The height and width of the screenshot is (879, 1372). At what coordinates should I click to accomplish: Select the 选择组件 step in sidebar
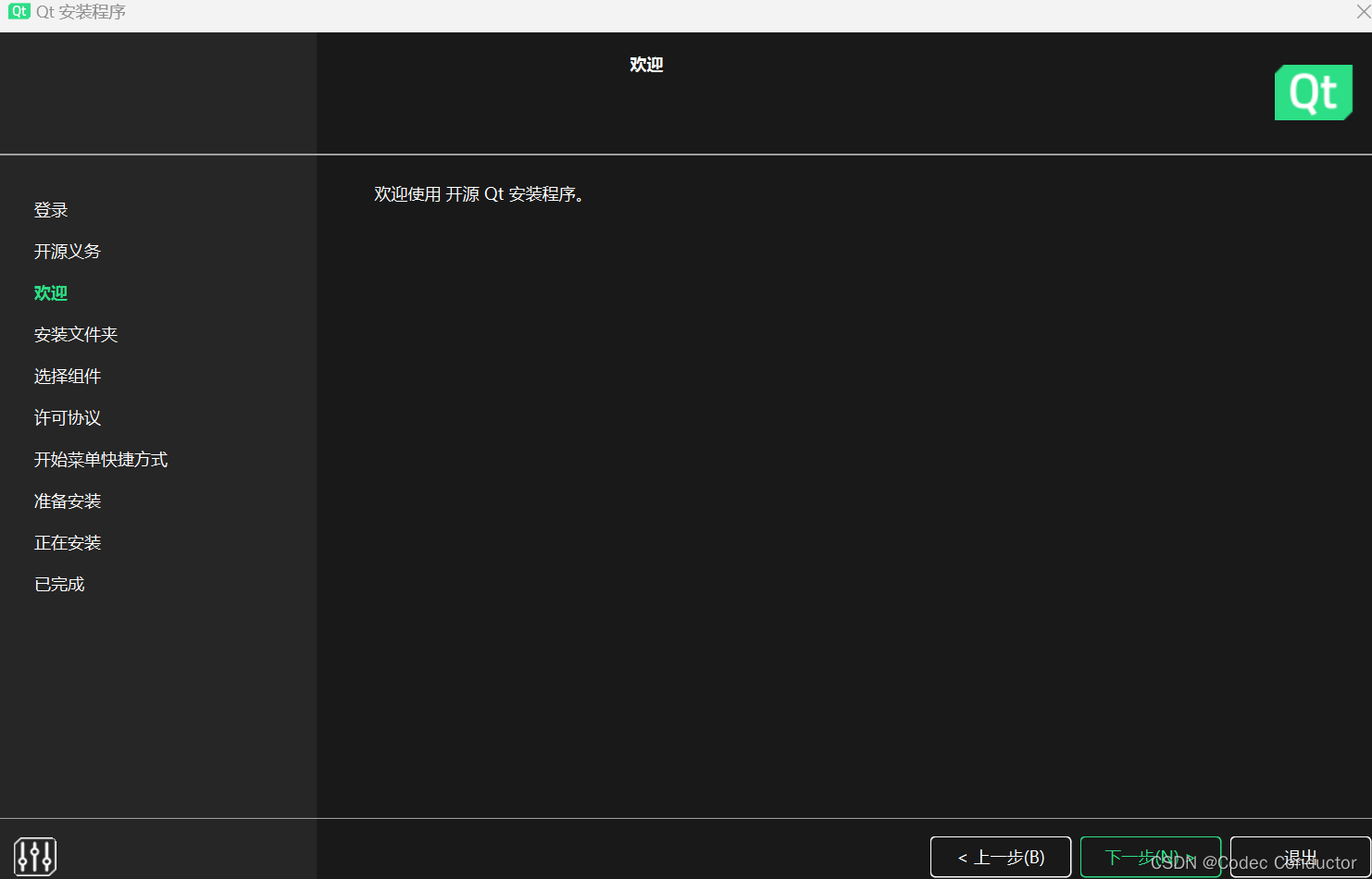coord(68,377)
